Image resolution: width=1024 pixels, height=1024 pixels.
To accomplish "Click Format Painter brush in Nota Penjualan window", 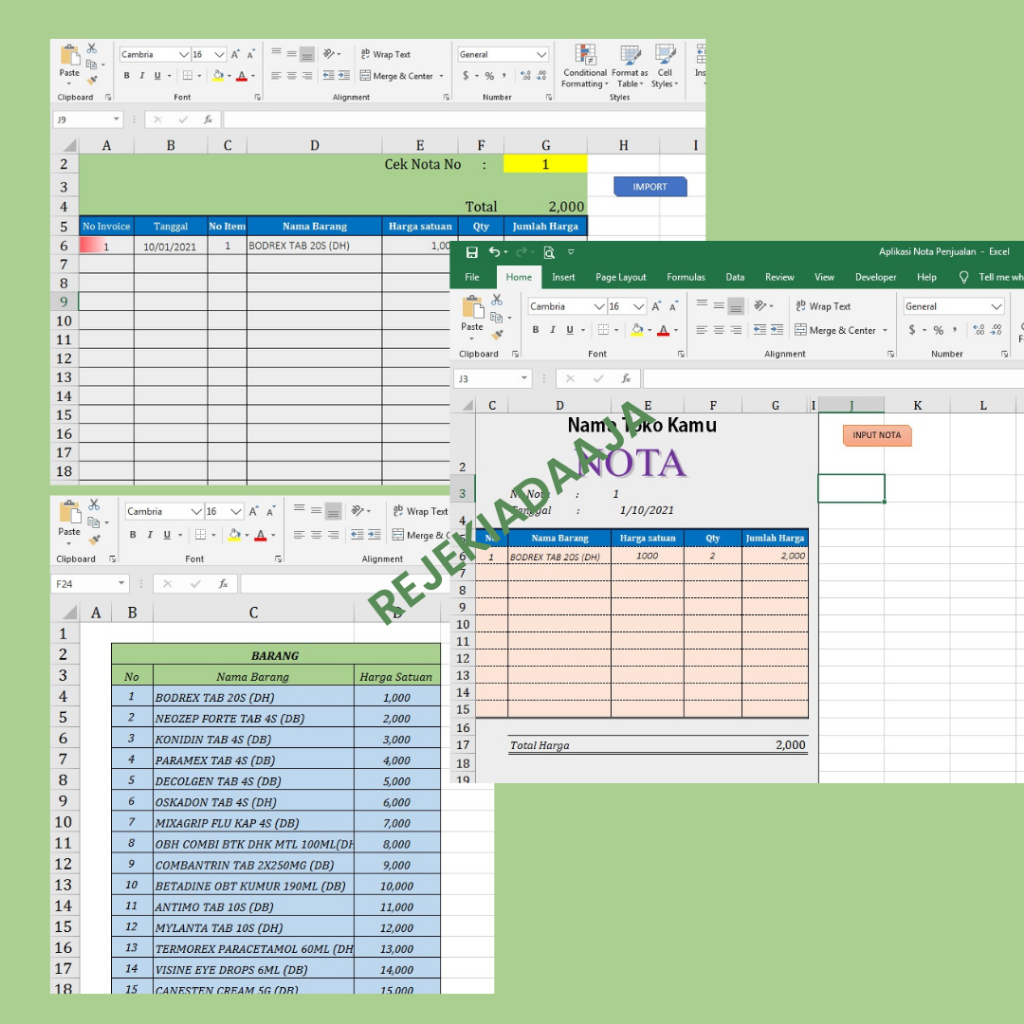I will tap(497, 335).
